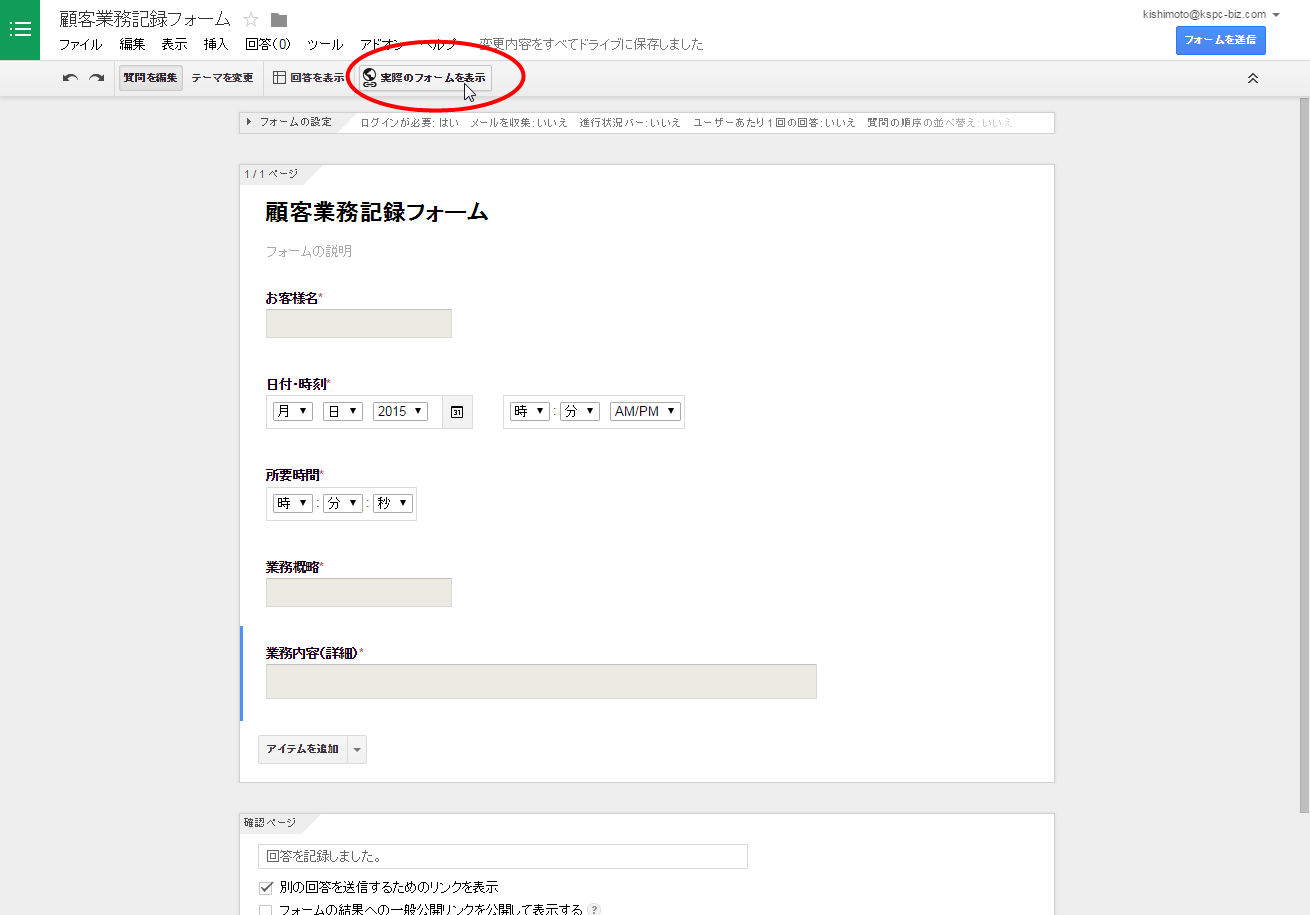1310x915 pixels.
Task: Open account menu arrow next to email
Action: click(1276, 15)
